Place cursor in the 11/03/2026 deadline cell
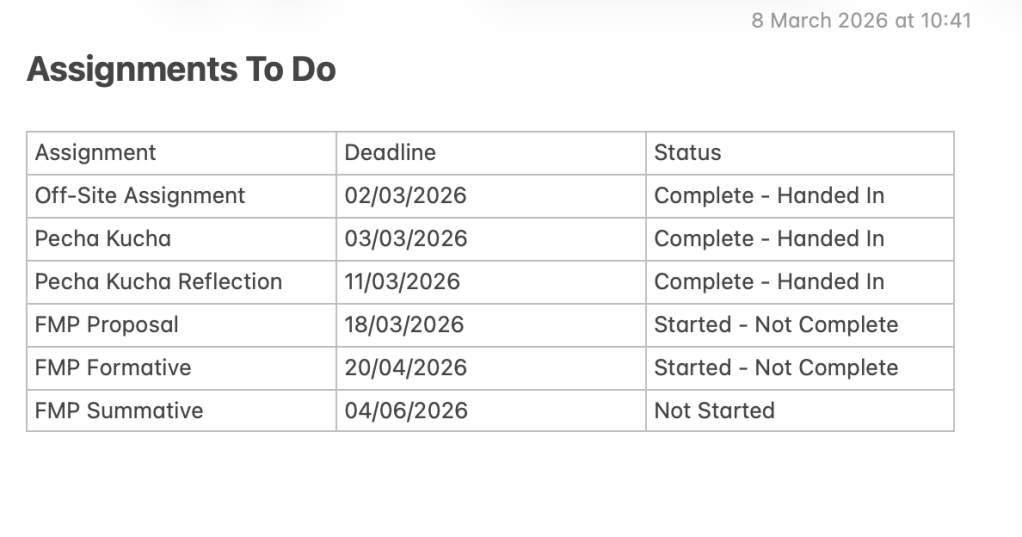This screenshot has width=1022, height=537. pyautogui.click(x=402, y=282)
